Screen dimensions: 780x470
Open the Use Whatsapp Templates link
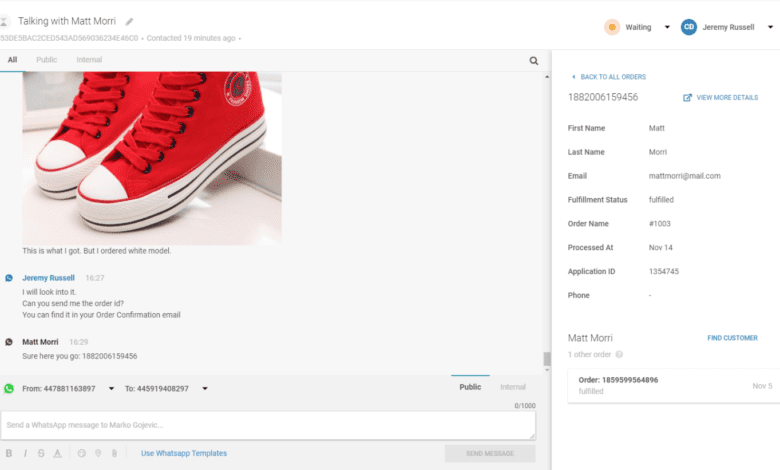pyautogui.click(x=184, y=453)
